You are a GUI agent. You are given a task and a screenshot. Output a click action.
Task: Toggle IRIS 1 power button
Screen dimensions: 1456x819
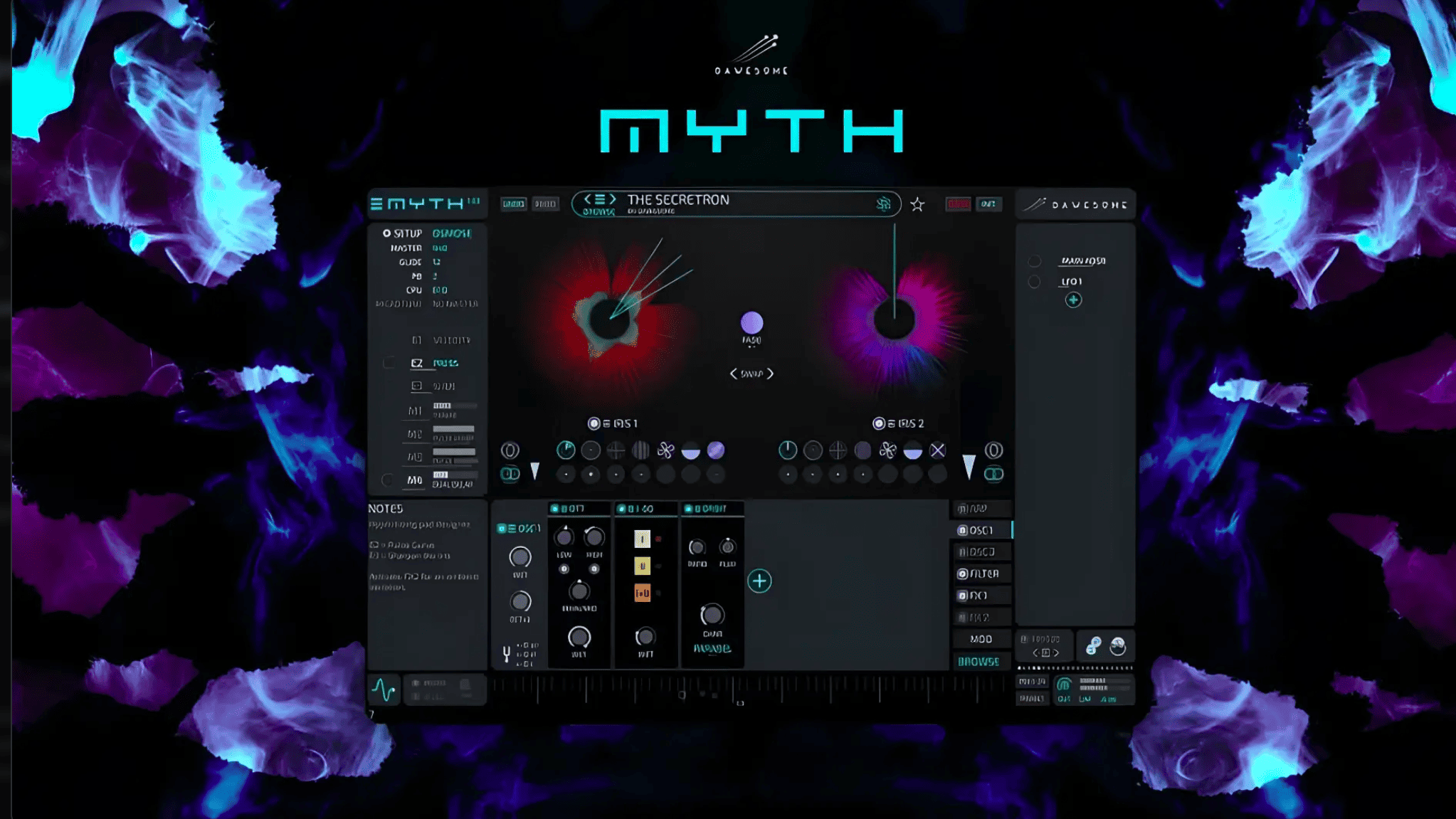point(594,423)
